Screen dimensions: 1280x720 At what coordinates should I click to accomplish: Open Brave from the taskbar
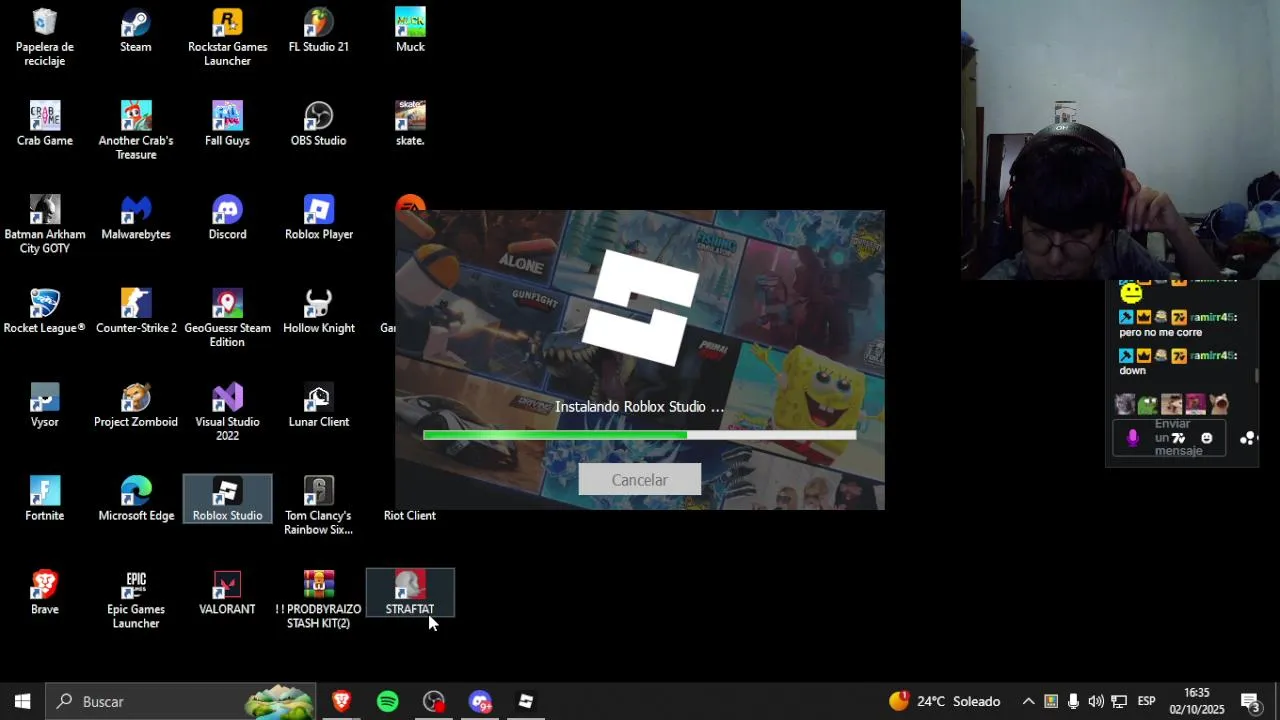tap(341, 701)
